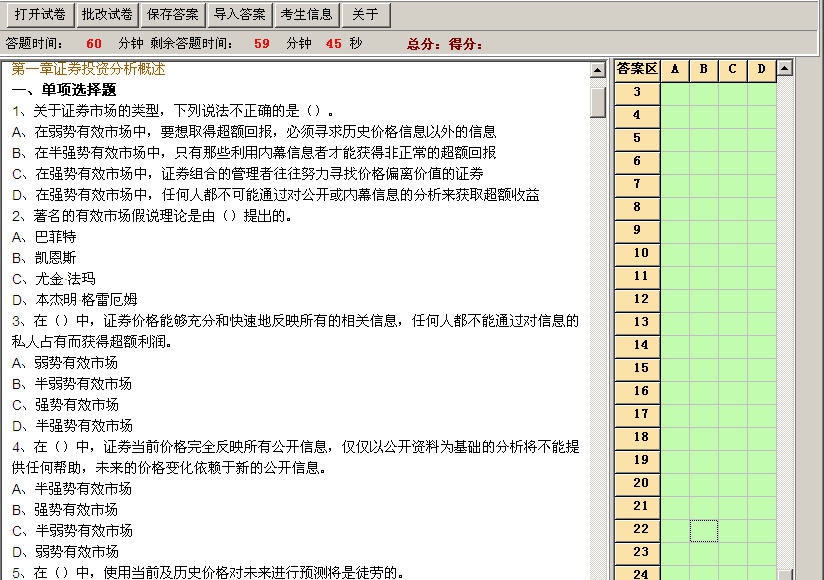Save answers with 保存答案 button
The image size is (824, 580).
173,14
